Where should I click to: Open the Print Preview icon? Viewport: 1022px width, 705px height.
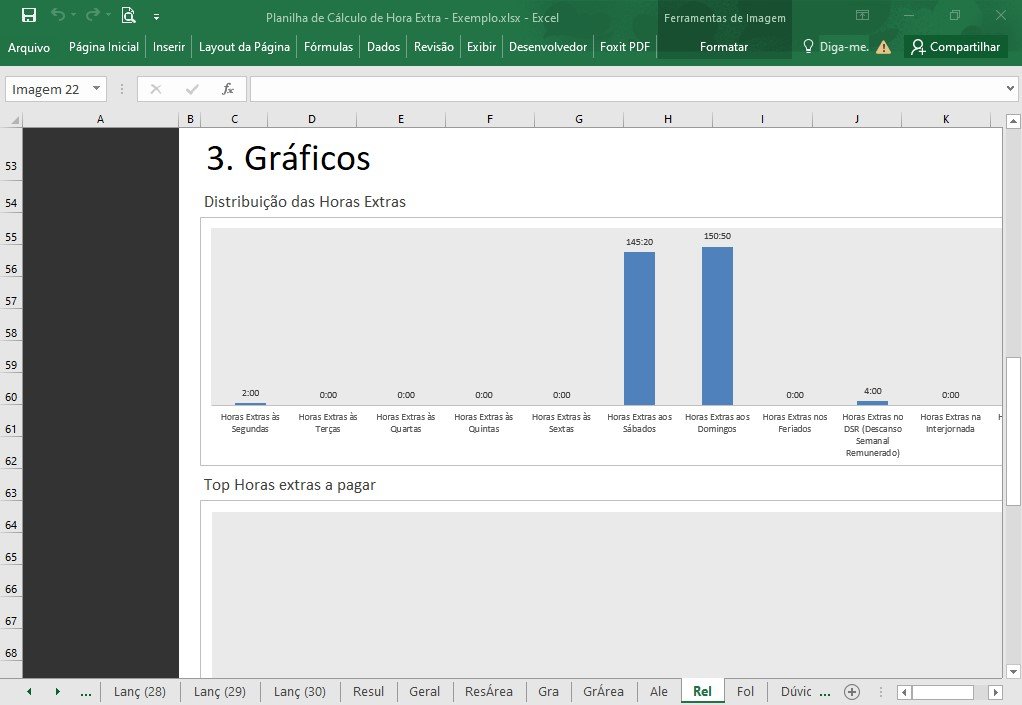click(x=128, y=15)
